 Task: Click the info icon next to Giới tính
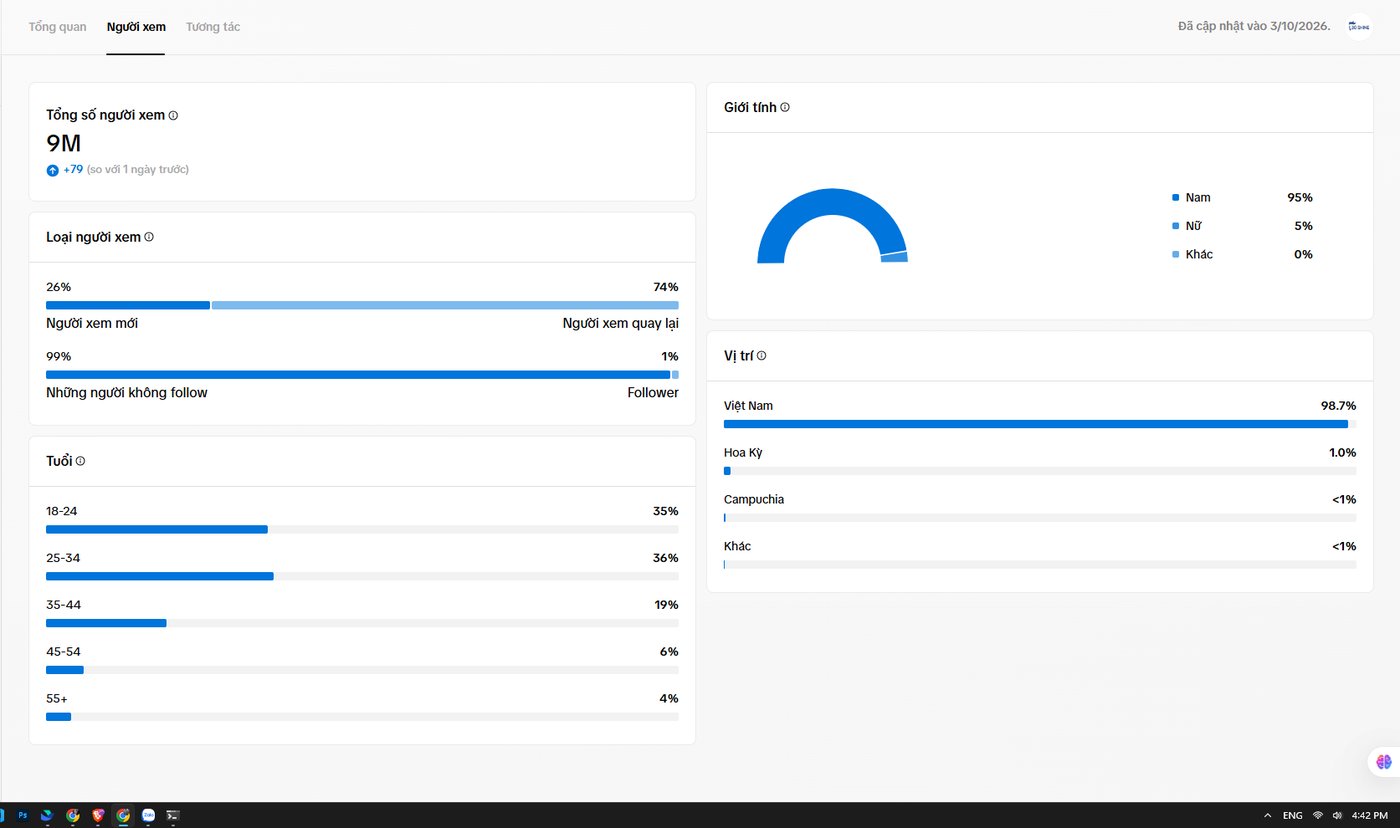point(785,107)
